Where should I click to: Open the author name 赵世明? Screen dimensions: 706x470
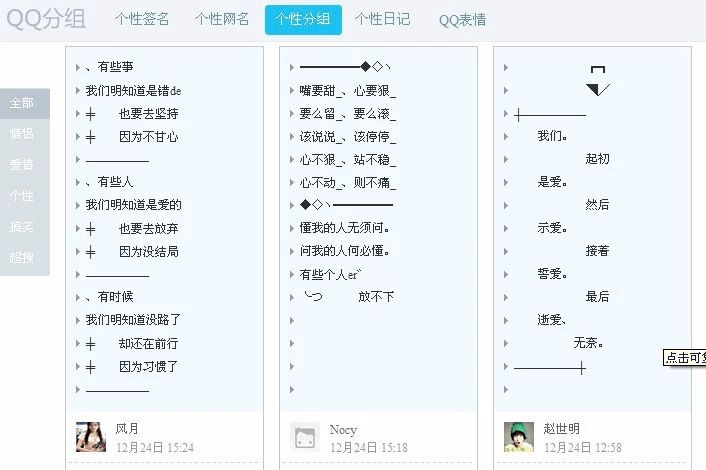[x=561, y=429]
